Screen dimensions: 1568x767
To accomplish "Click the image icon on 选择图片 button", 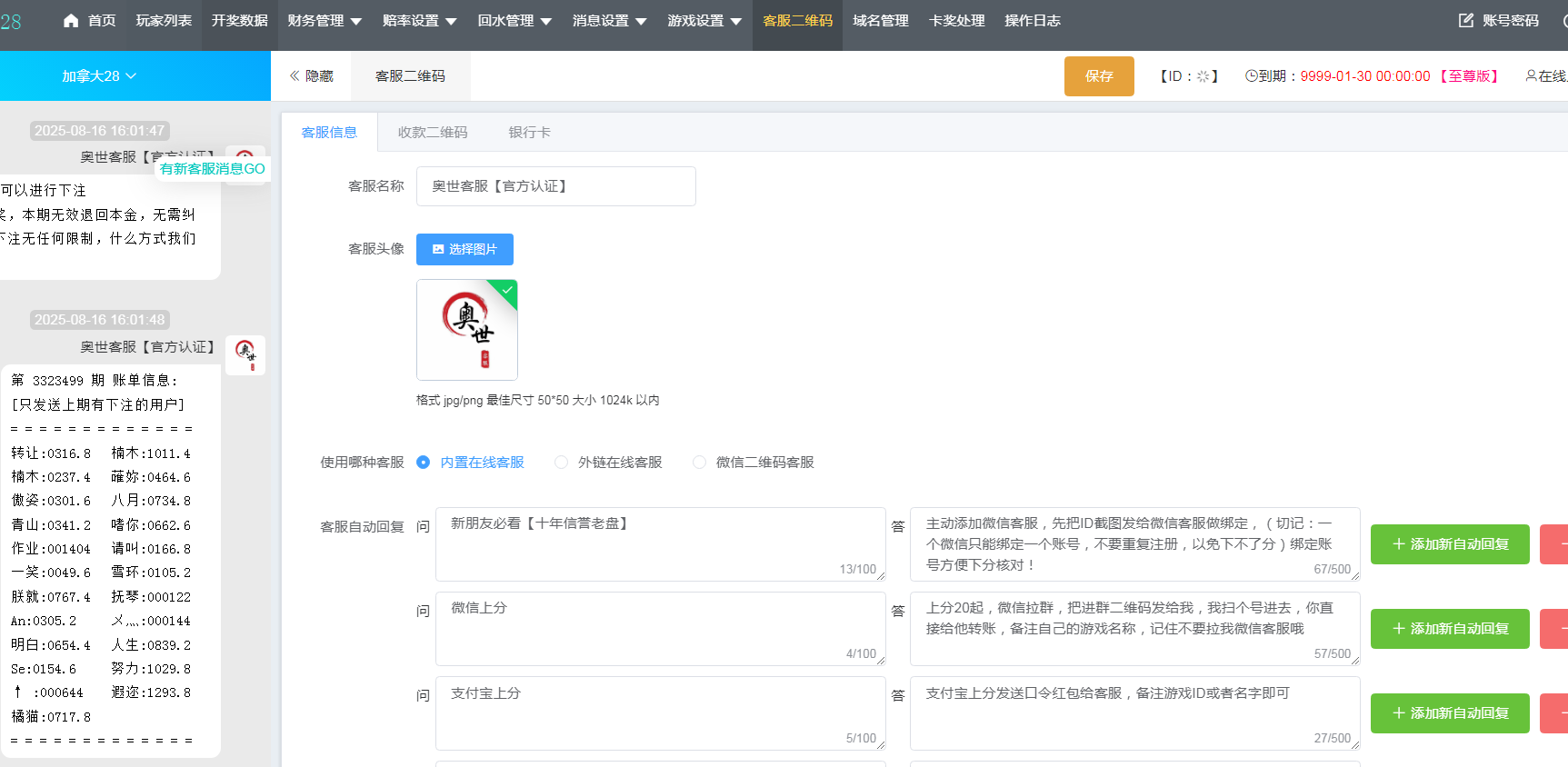I will click(438, 249).
